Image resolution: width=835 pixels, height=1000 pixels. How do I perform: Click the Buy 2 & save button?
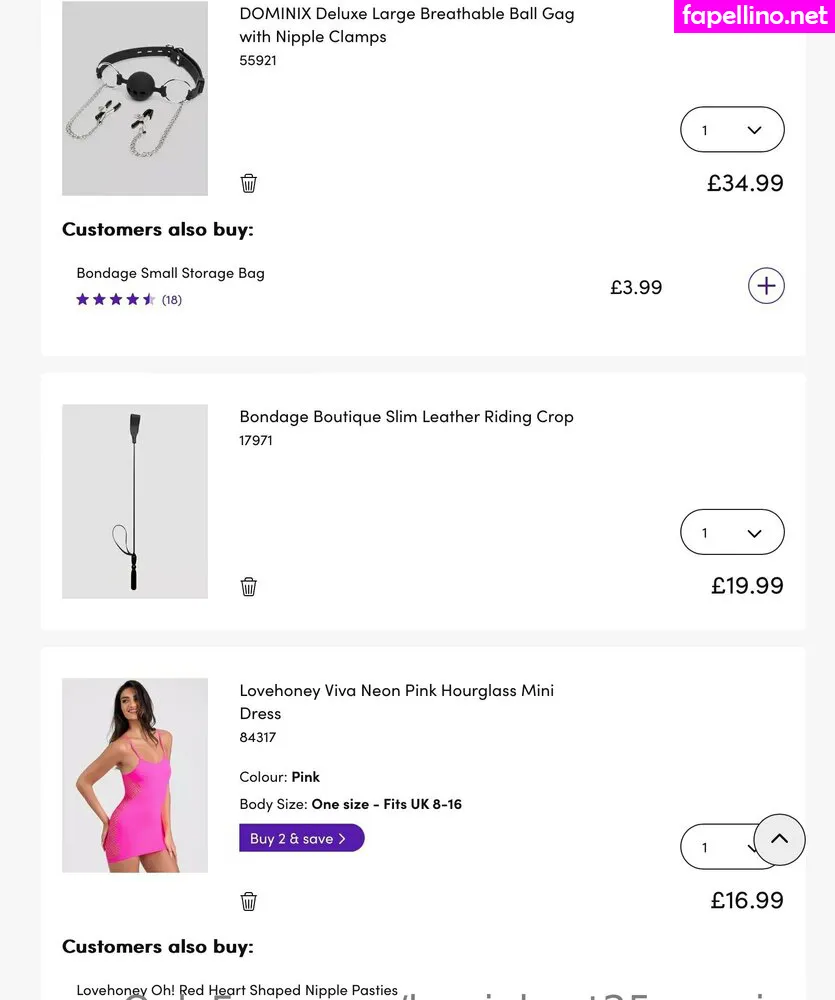pyautogui.click(x=301, y=838)
